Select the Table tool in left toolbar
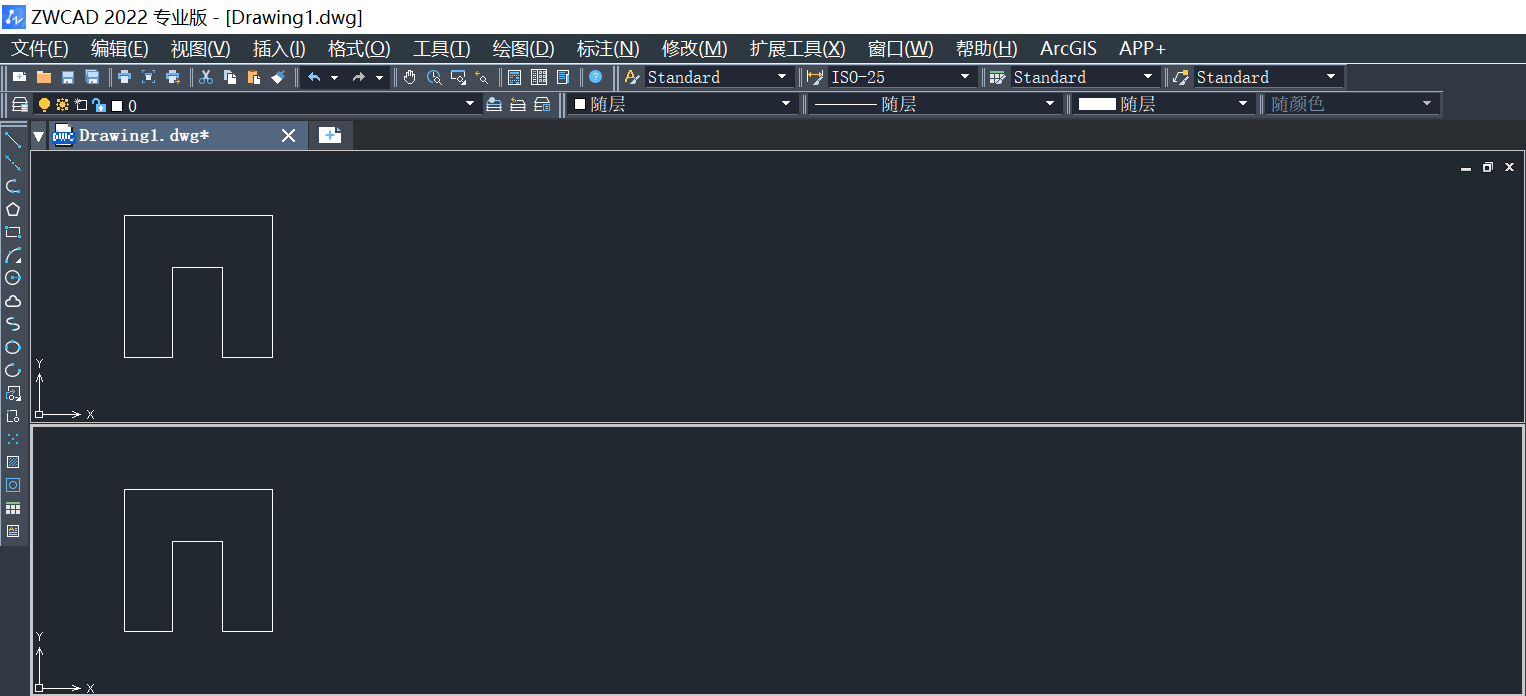 [13, 508]
